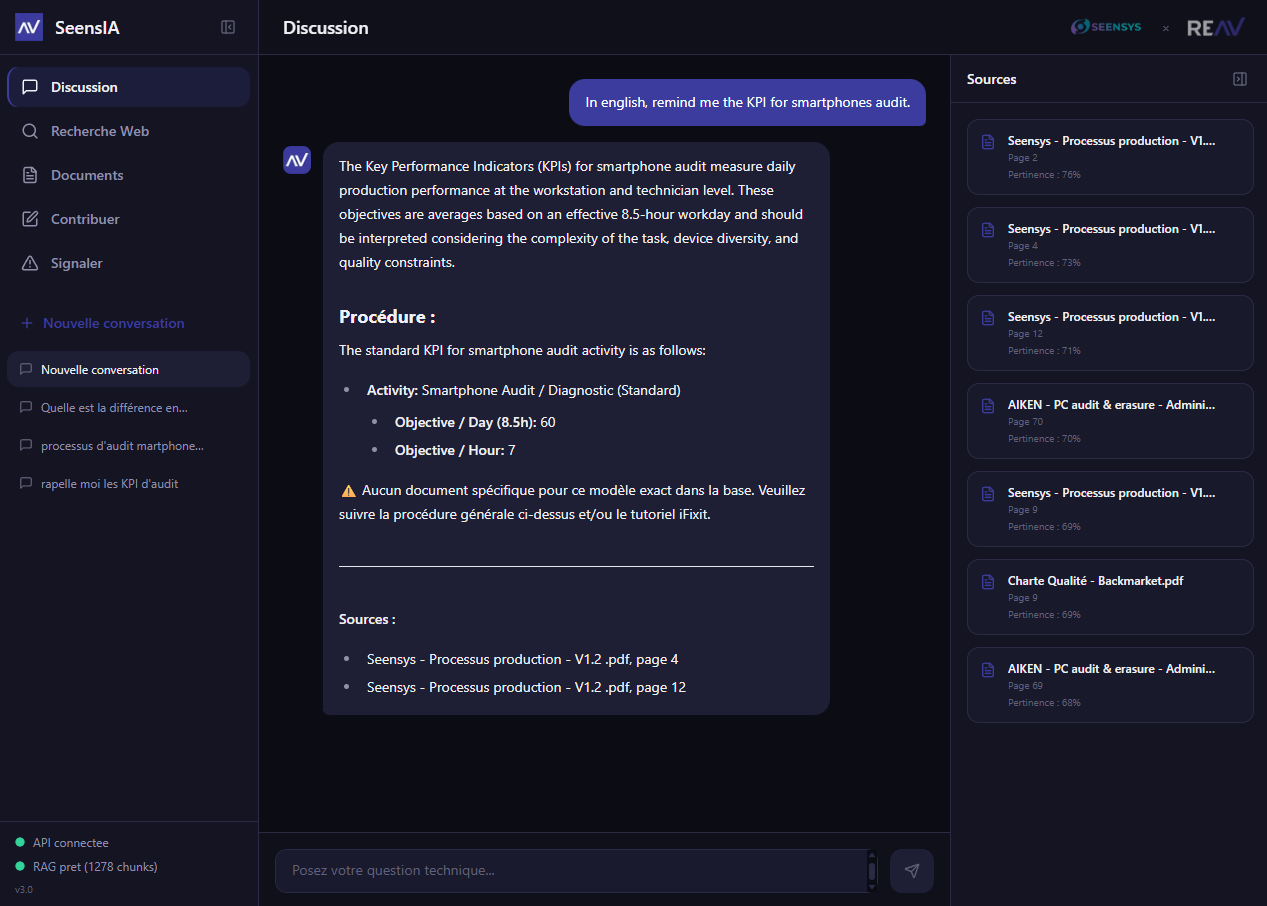
Task: Click the file icon on the Charte Qualité source
Action: (986, 580)
